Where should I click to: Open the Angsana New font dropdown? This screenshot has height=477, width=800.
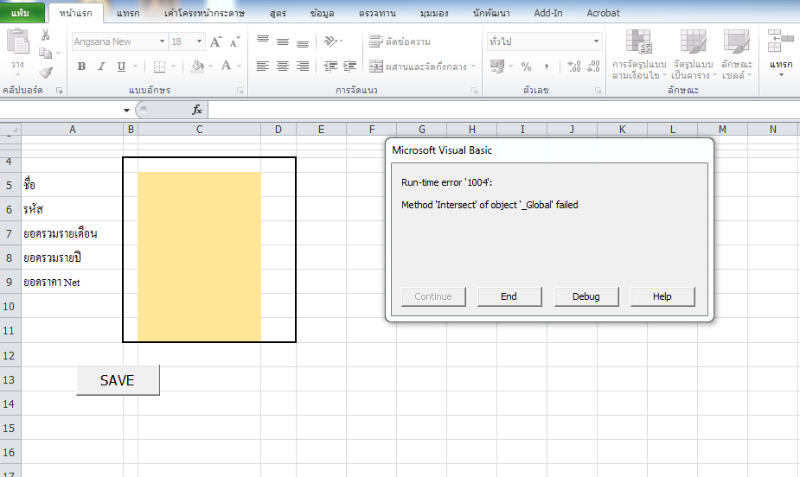click(161, 42)
